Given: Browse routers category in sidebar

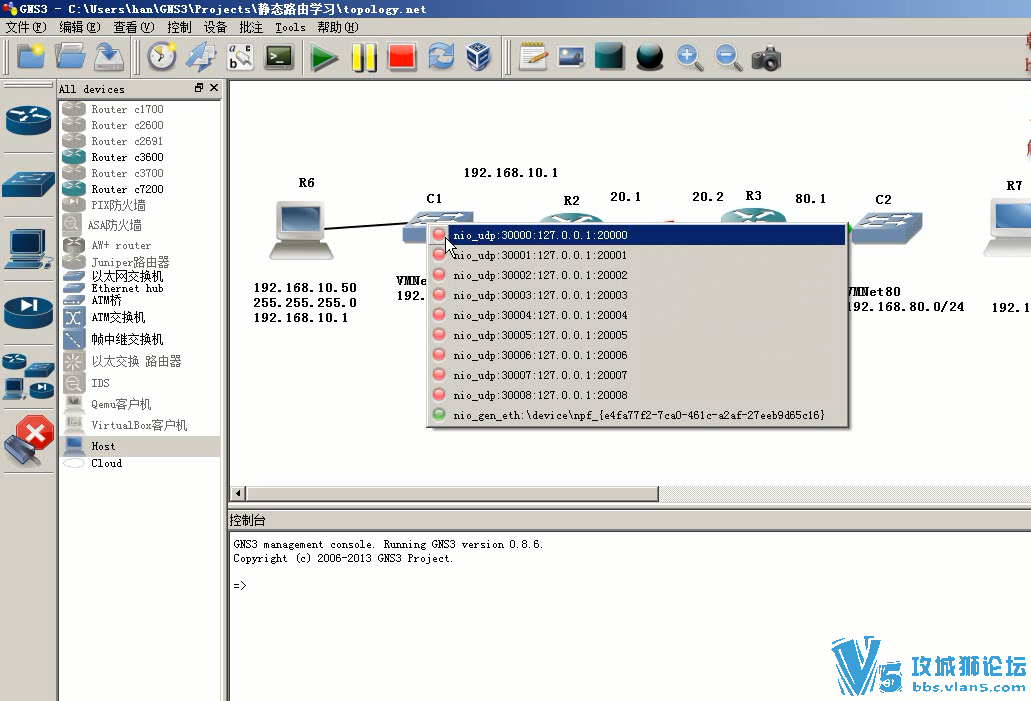Looking at the screenshot, I should coord(28,120).
